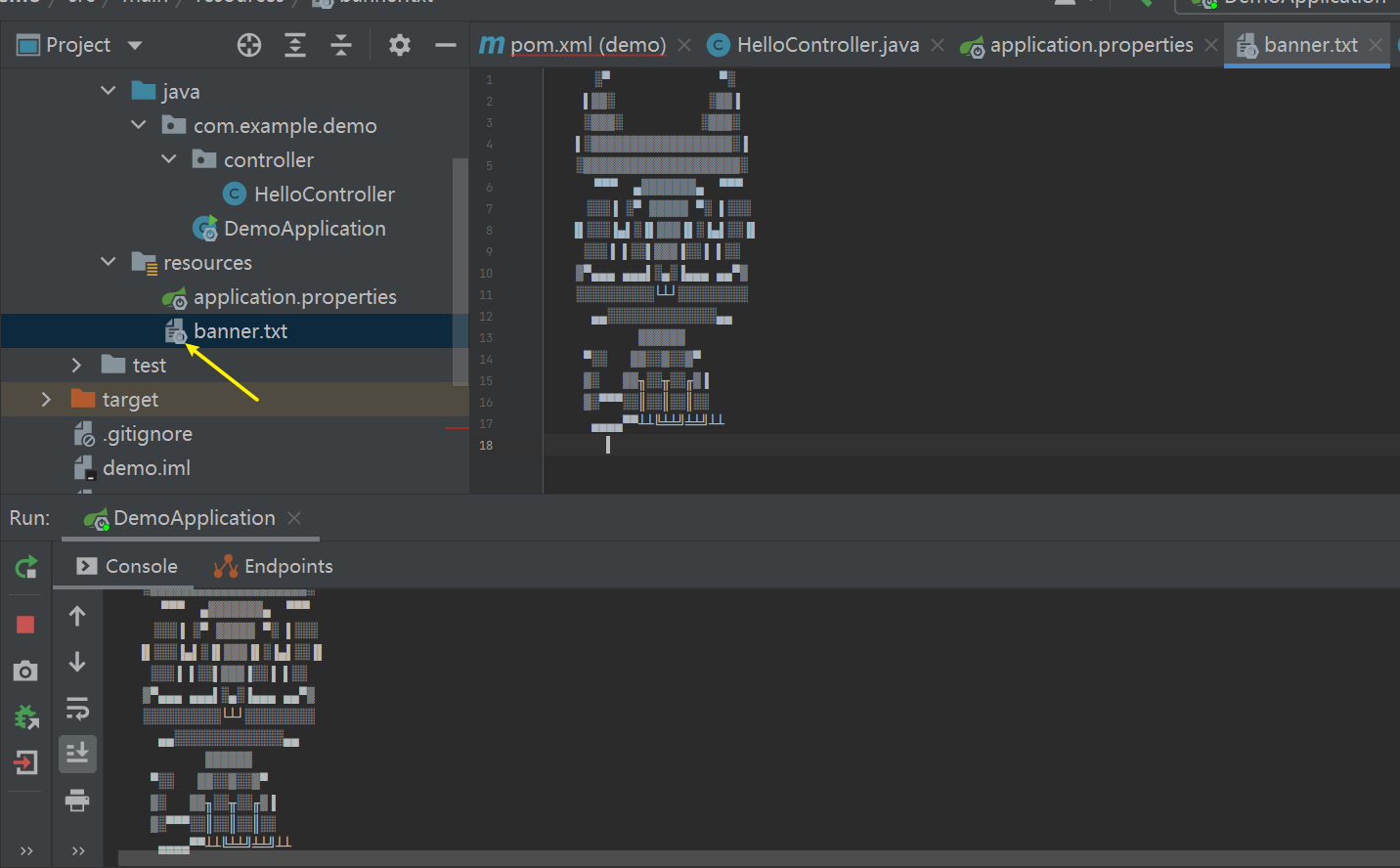The height and width of the screenshot is (868, 1400).
Task: Click the camera Dump Threads icon
Action: [x=25, y=671]
